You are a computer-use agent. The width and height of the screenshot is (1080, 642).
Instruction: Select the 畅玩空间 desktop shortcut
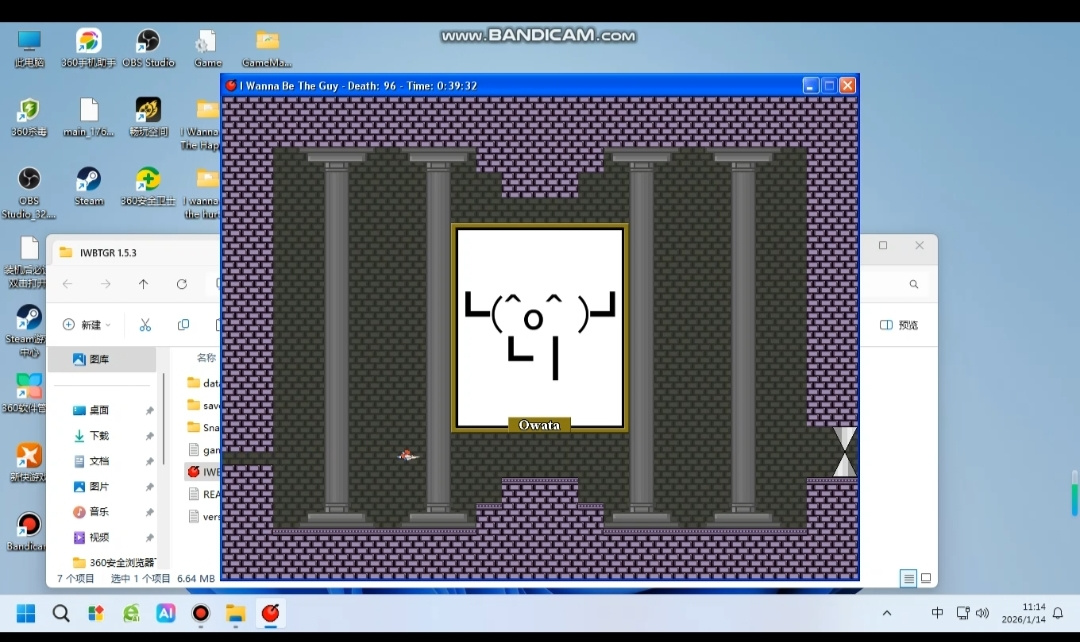[x=148, y=117]
